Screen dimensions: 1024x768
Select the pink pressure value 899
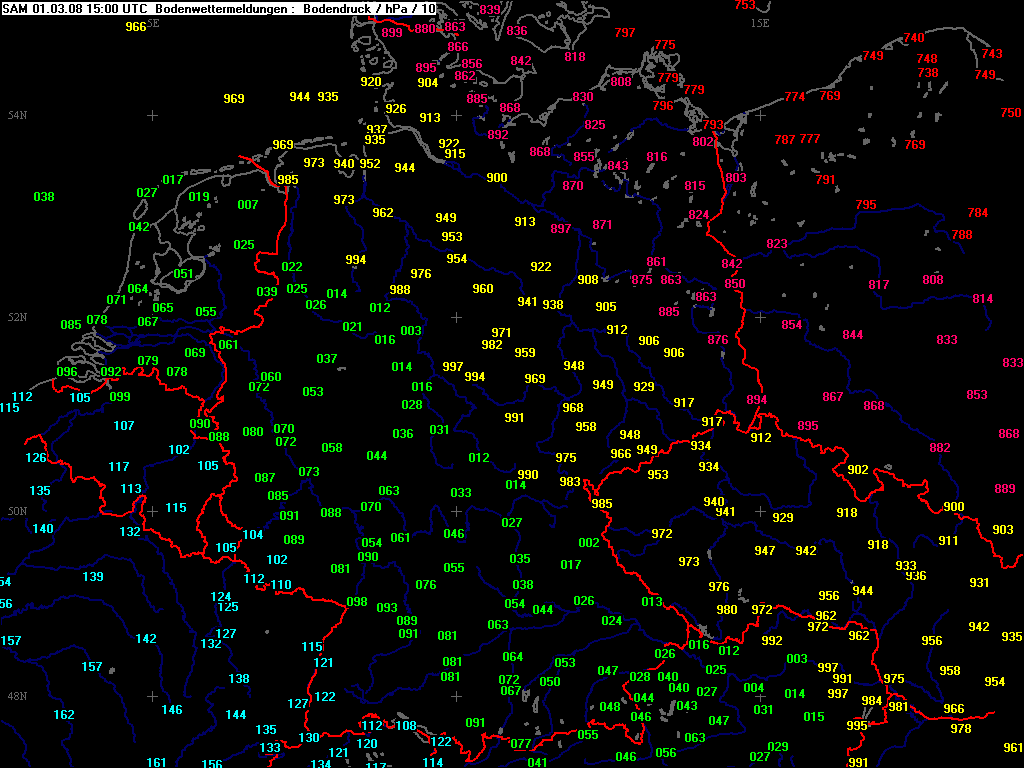pyautogui.click(x=392, y=33)
